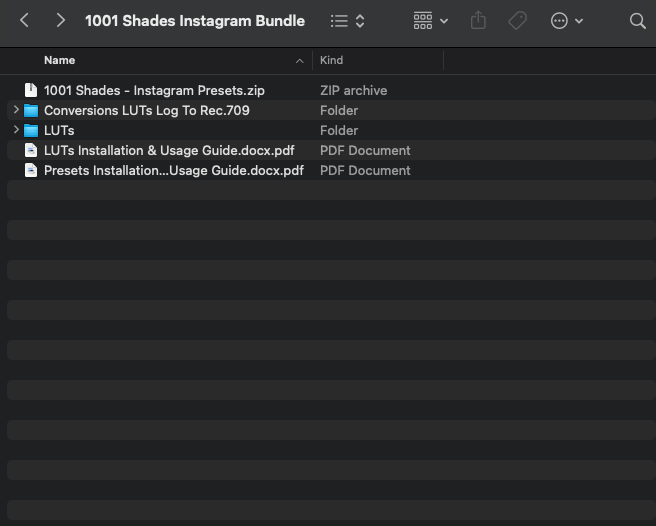
Task: Go back using the left chevron
Action: tap(25, 20)
